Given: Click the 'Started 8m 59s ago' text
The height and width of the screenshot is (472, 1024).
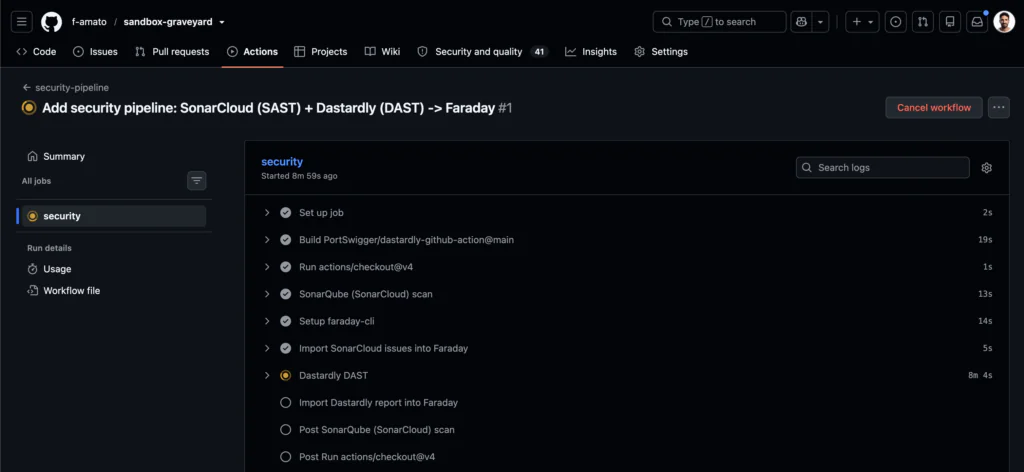Looking at the screenshot, I should (299, 176).
